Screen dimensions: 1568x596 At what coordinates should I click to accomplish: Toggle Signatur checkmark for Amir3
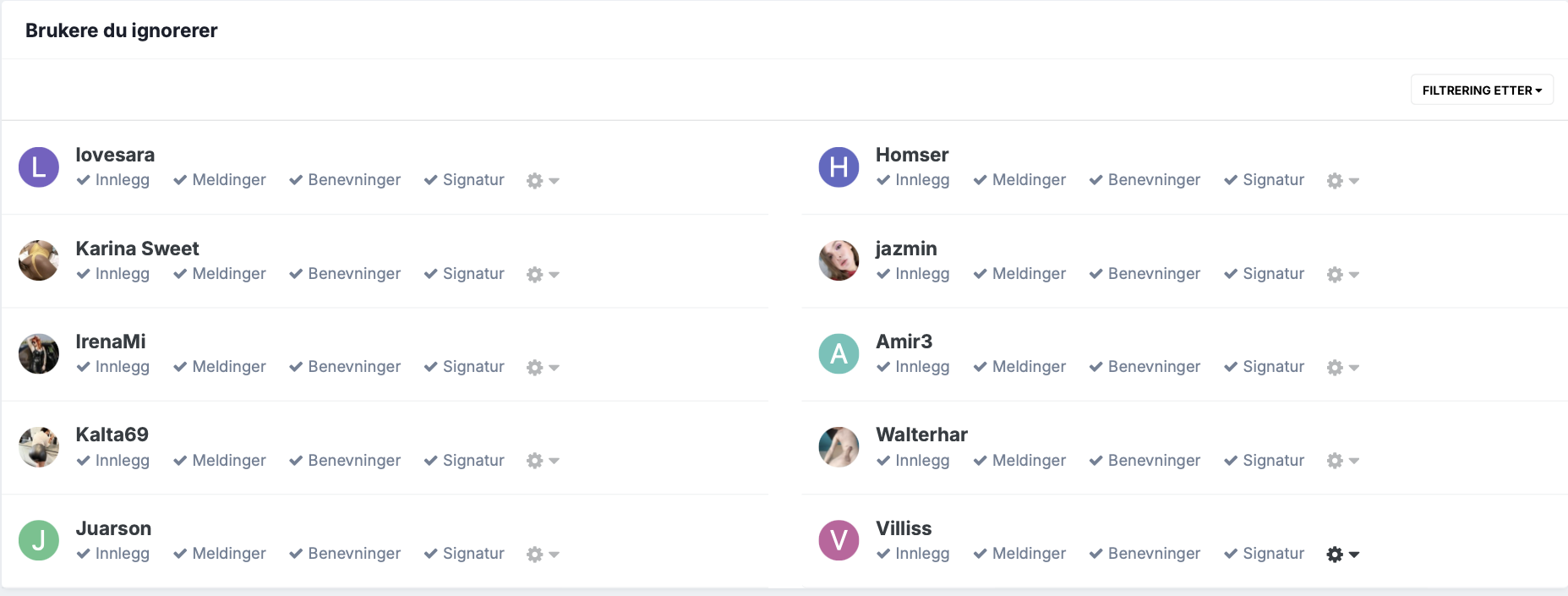[1231, 367]
